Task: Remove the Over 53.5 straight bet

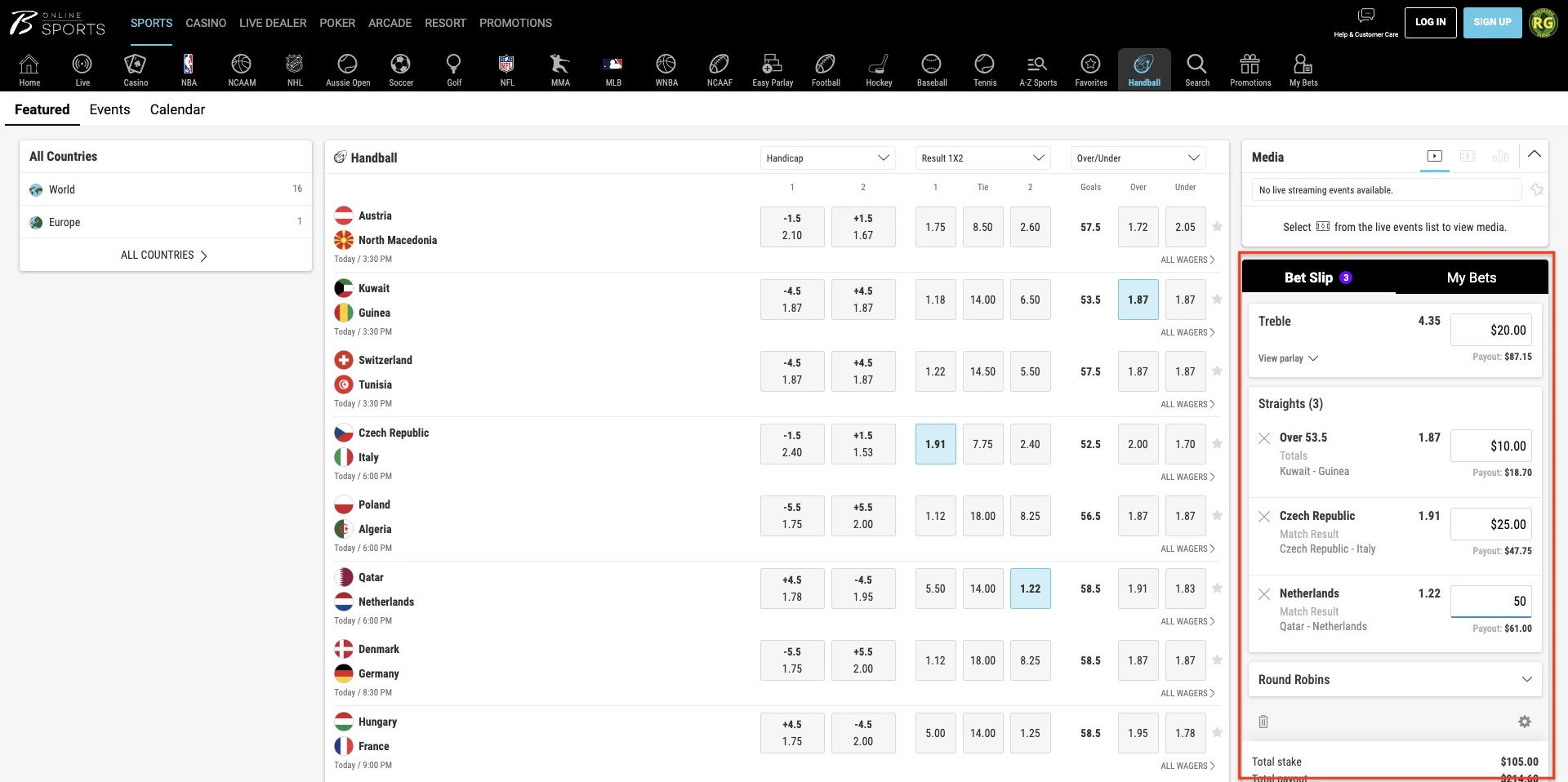Action: [1264, 438]
